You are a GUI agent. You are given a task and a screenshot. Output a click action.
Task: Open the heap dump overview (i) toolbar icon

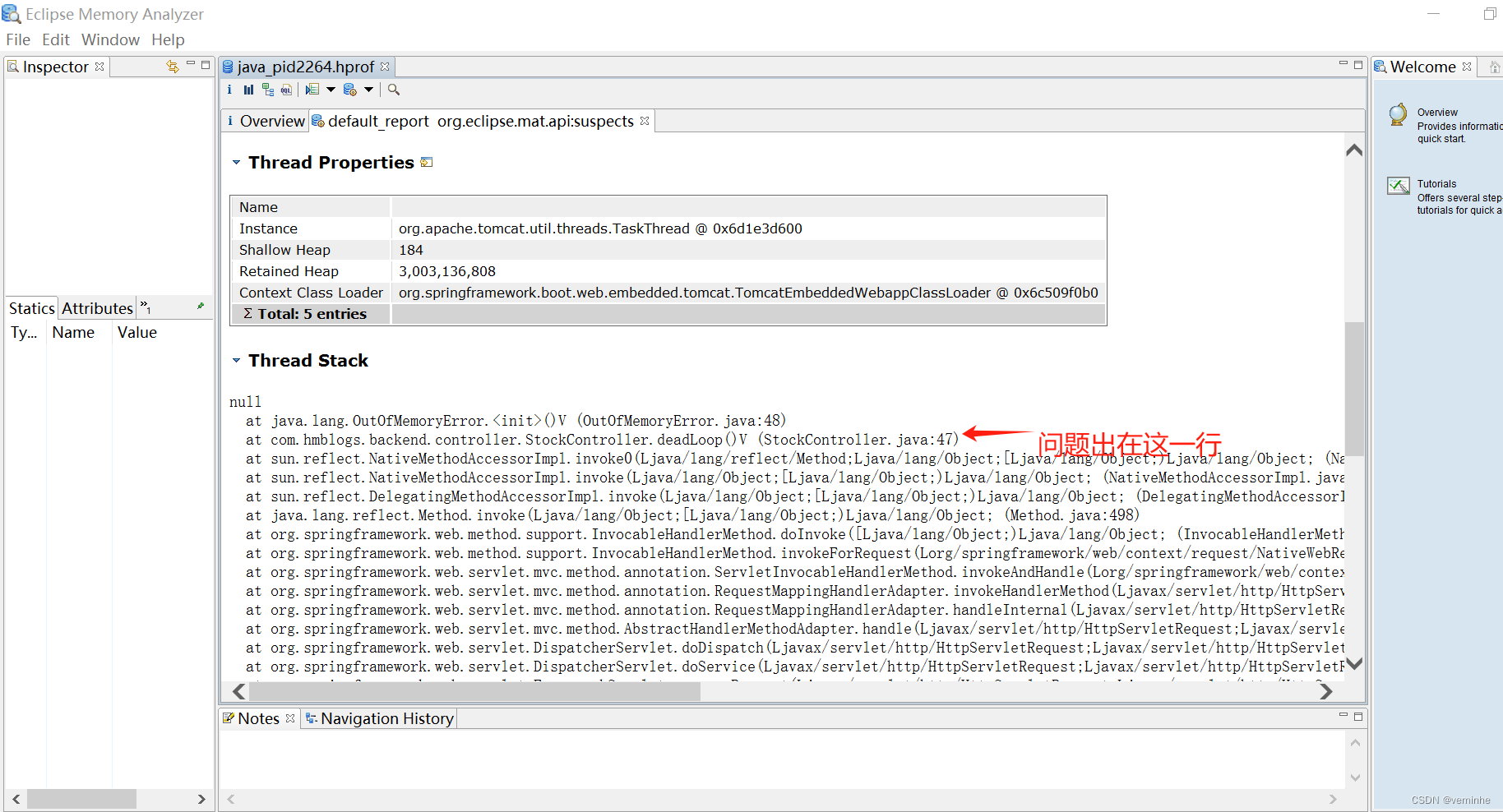click(229, 90)
